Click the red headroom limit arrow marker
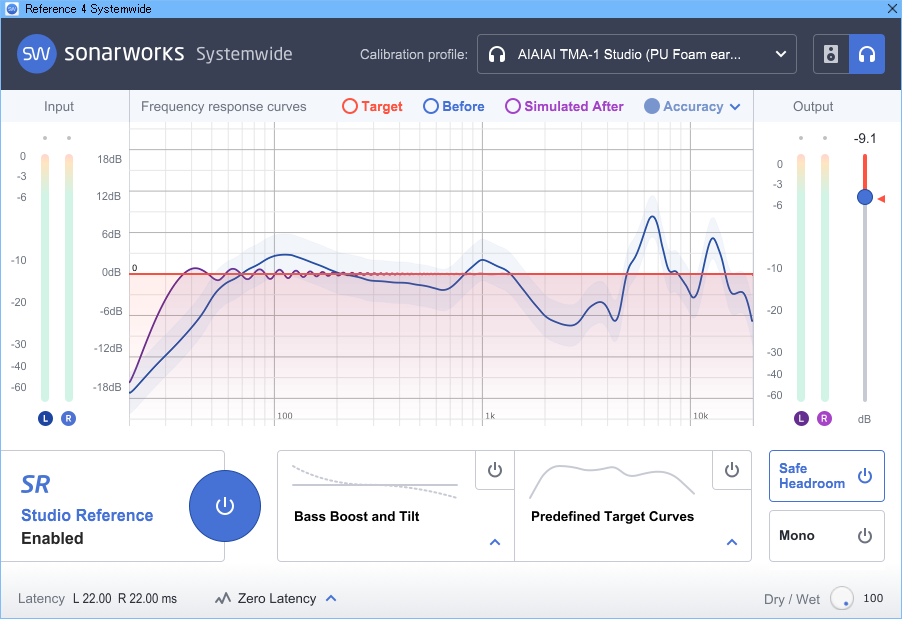Image resolution: width=902 pixels, height=619 pixels. pyautogui.click(x=881, y=198)
